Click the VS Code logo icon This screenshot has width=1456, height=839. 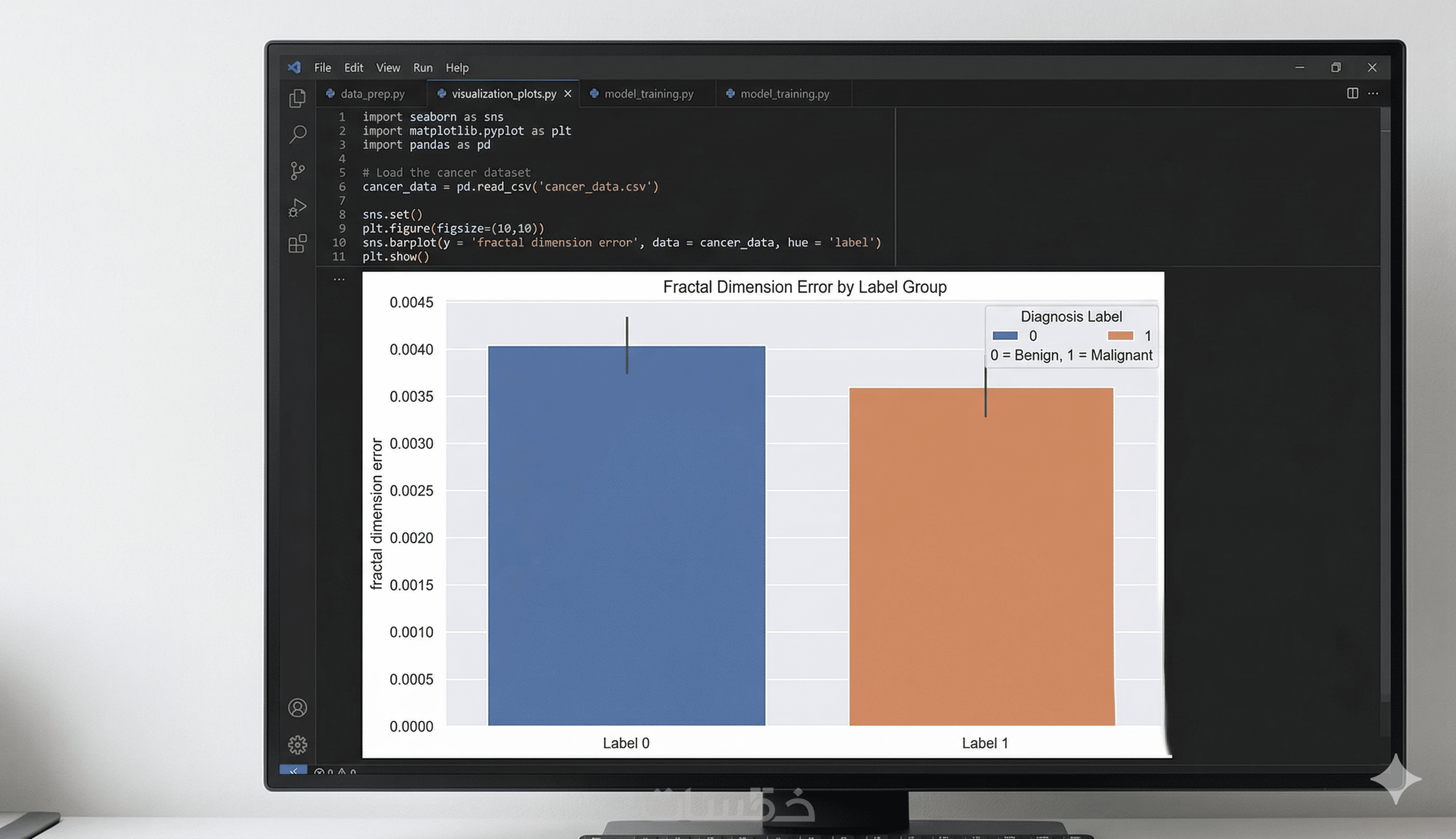294,67
